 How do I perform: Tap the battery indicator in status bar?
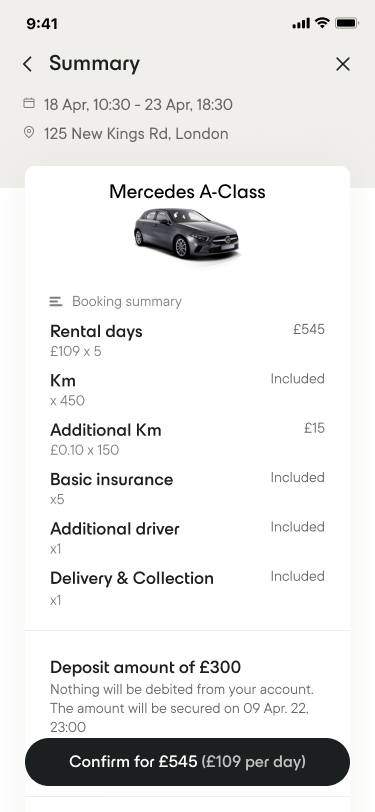347,23
